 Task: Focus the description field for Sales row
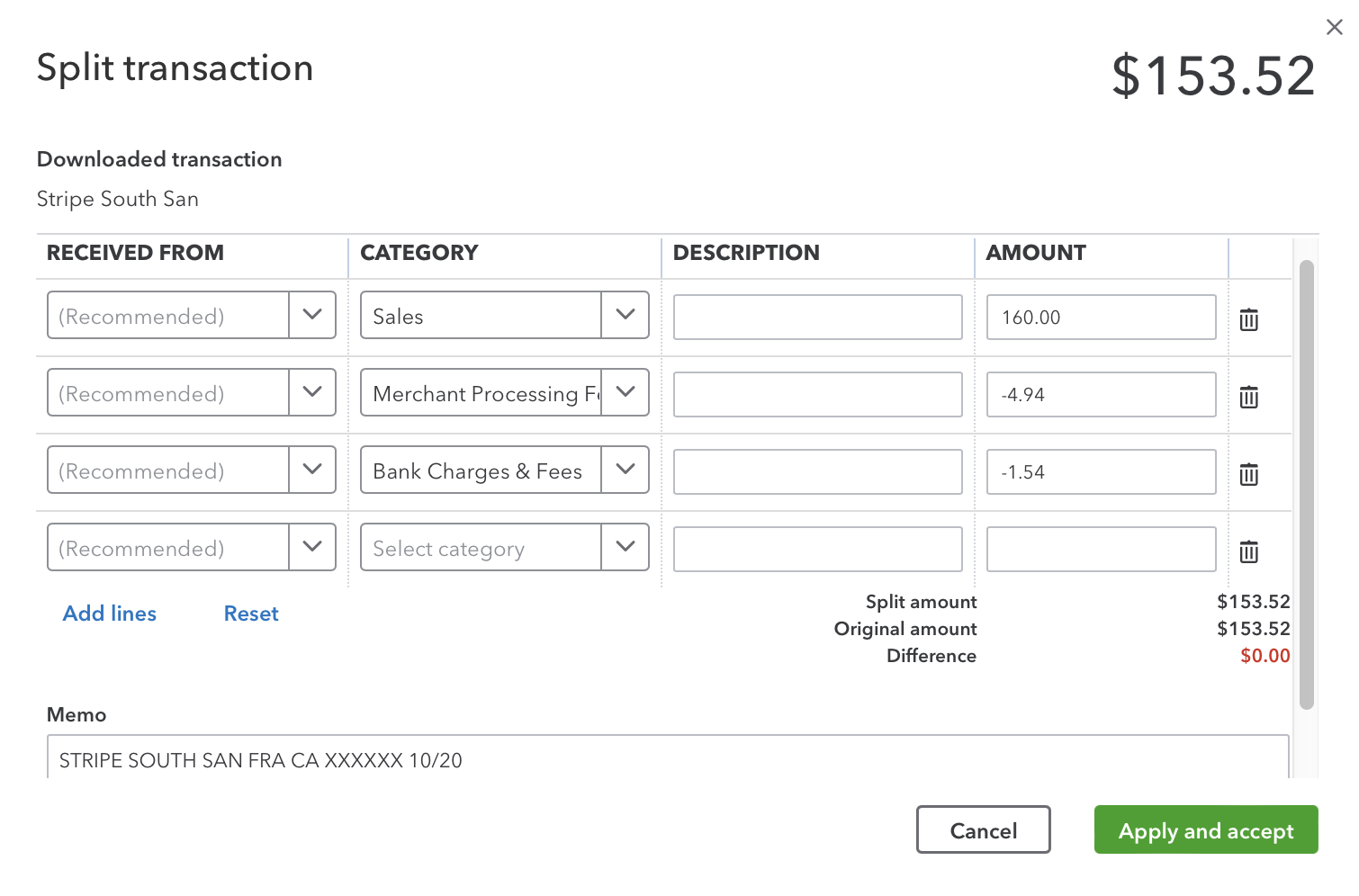pyautogui.click(x=817, y=318)
